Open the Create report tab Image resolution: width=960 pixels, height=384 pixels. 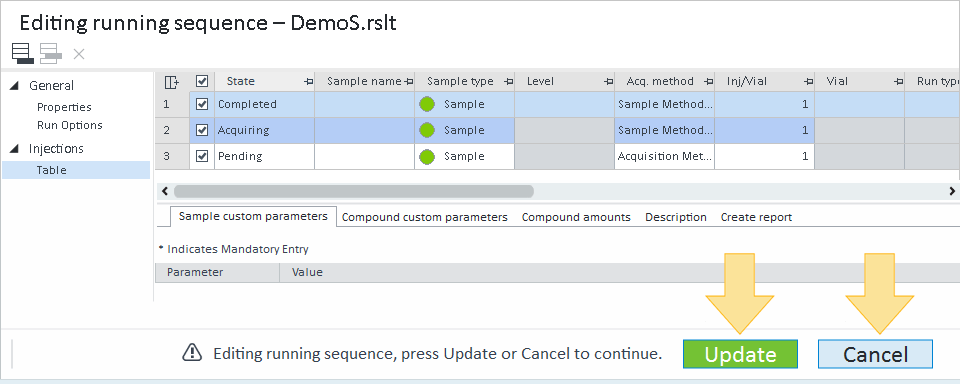pos(756,217)
